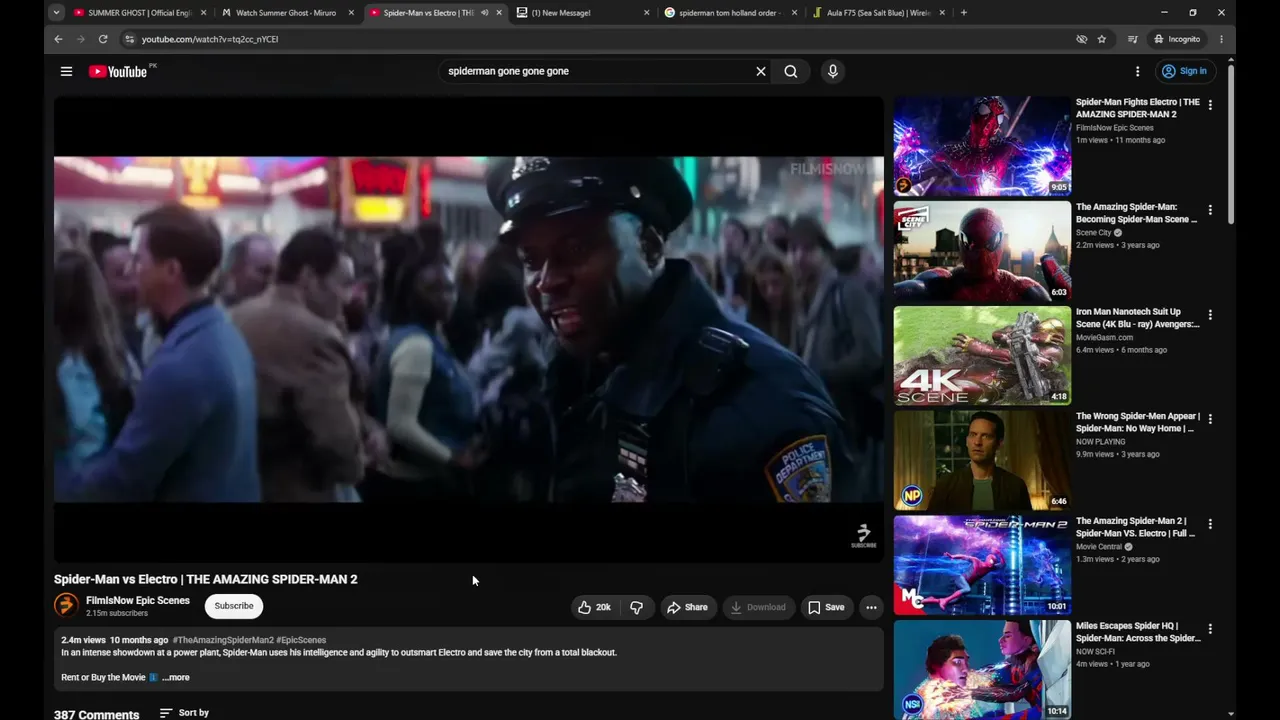
Task: Click the video player to pause
Action: pos(469,329)
